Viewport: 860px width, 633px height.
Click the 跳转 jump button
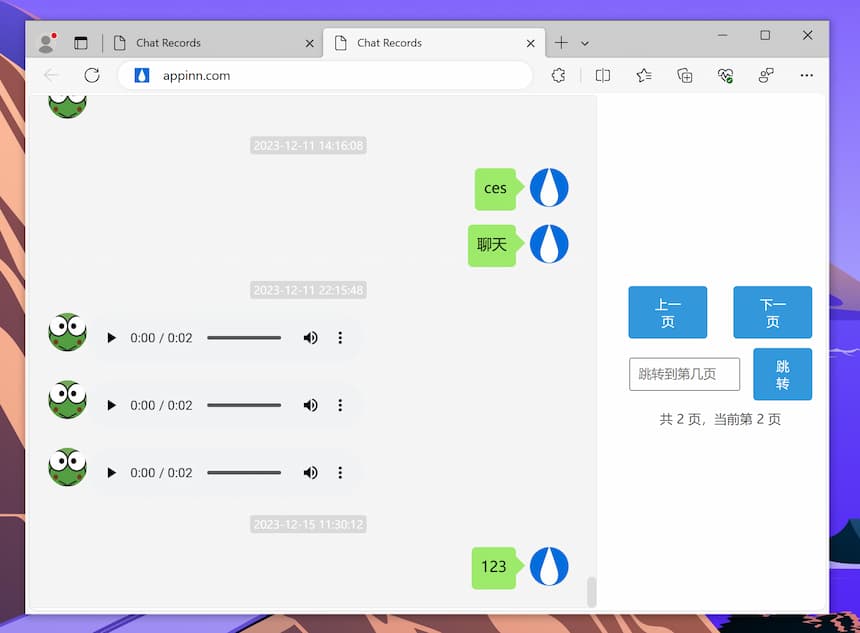point(782,374)
